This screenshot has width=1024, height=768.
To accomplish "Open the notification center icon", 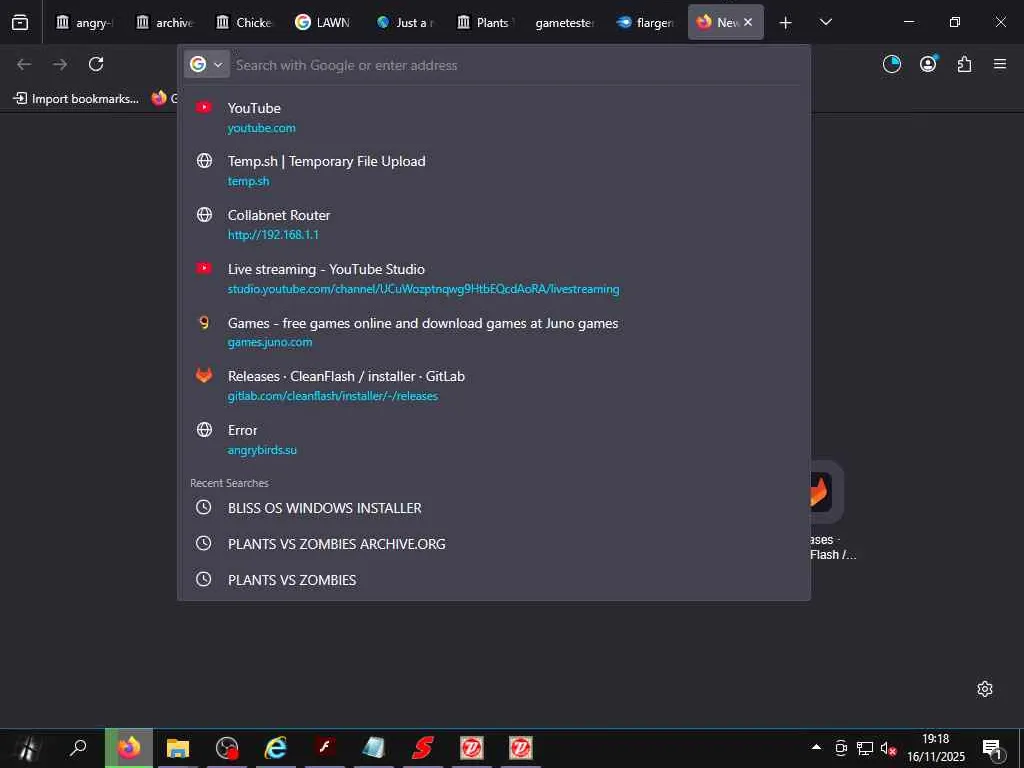I will 993,749.
